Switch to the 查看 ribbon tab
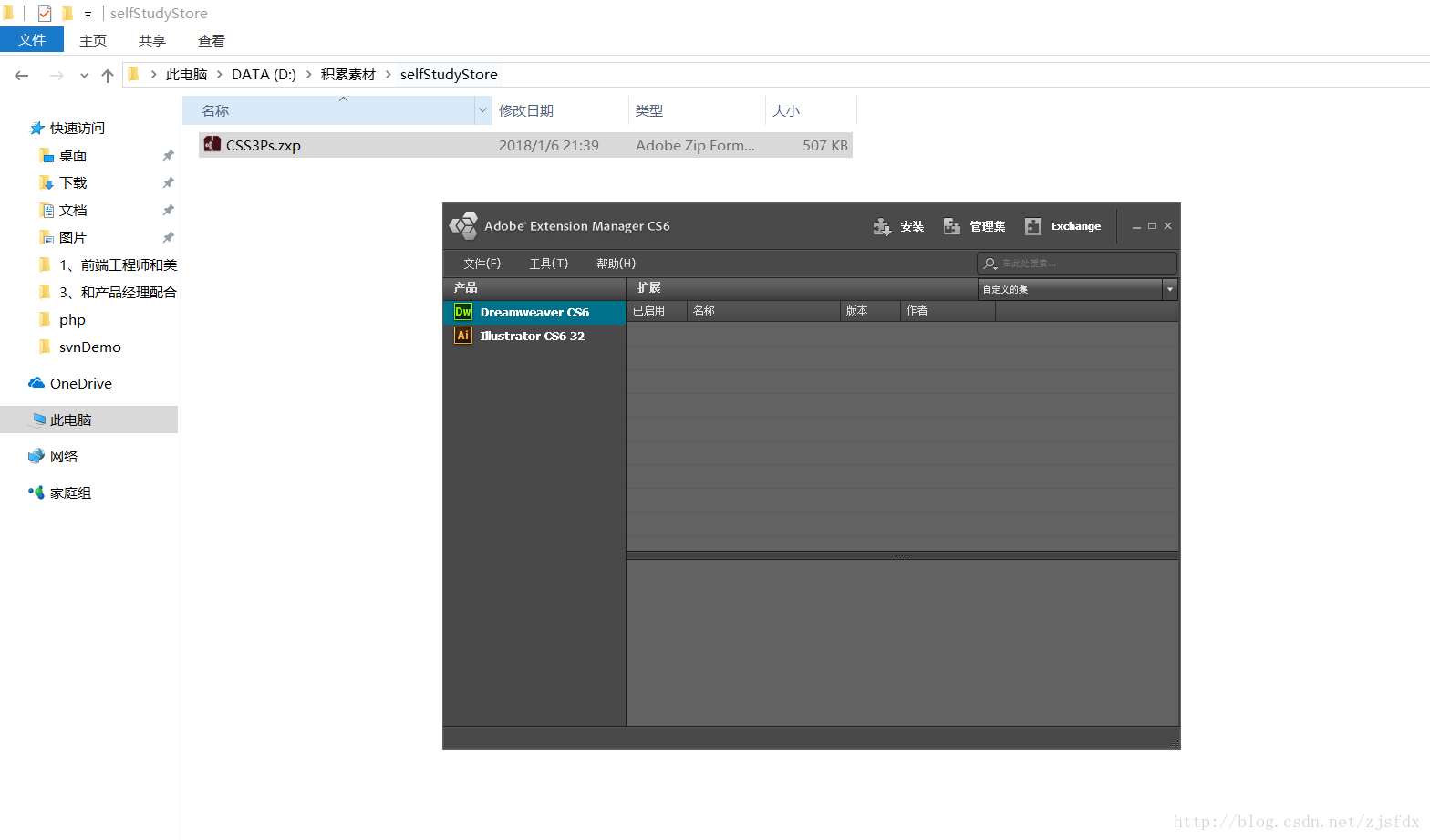The height and width of the screenshot is (840, 1430). click(212, 41)
